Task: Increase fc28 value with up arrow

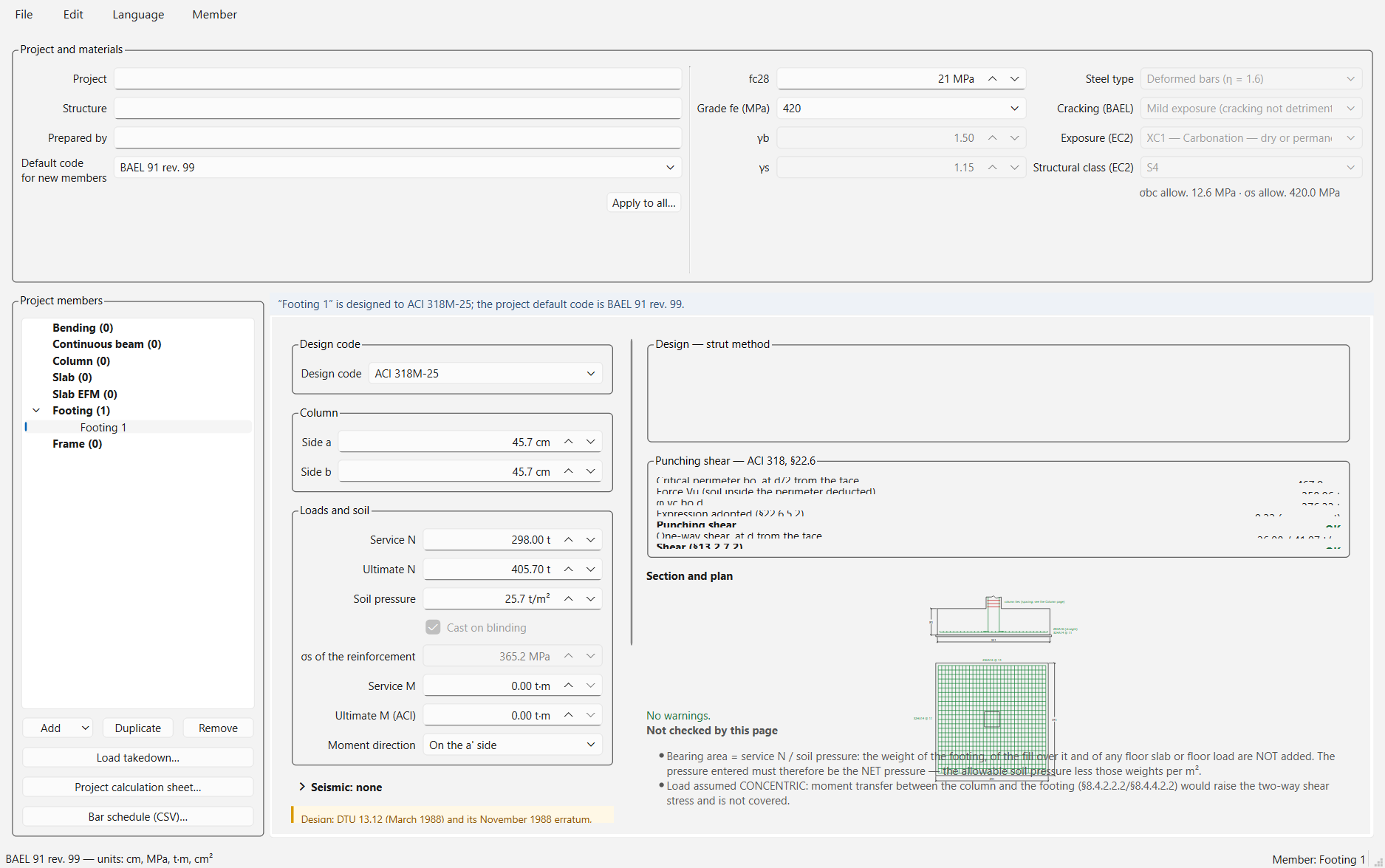Action: click(x=993, y=79)
